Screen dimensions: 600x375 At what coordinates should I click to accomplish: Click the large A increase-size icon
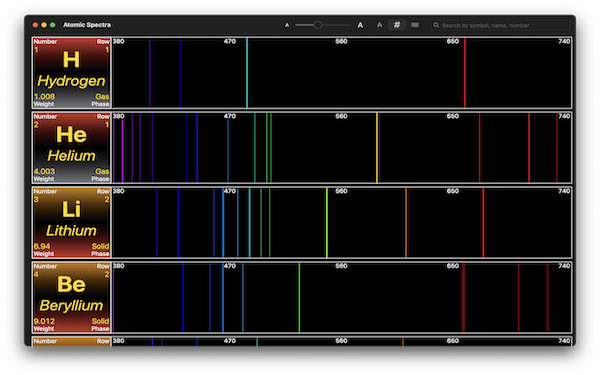pos(360,25)
